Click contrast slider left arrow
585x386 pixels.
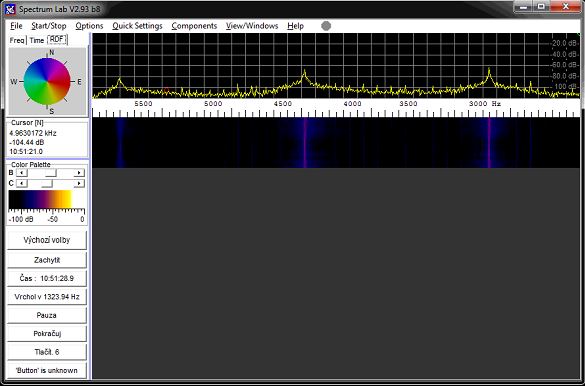click(x=22, y=183)
